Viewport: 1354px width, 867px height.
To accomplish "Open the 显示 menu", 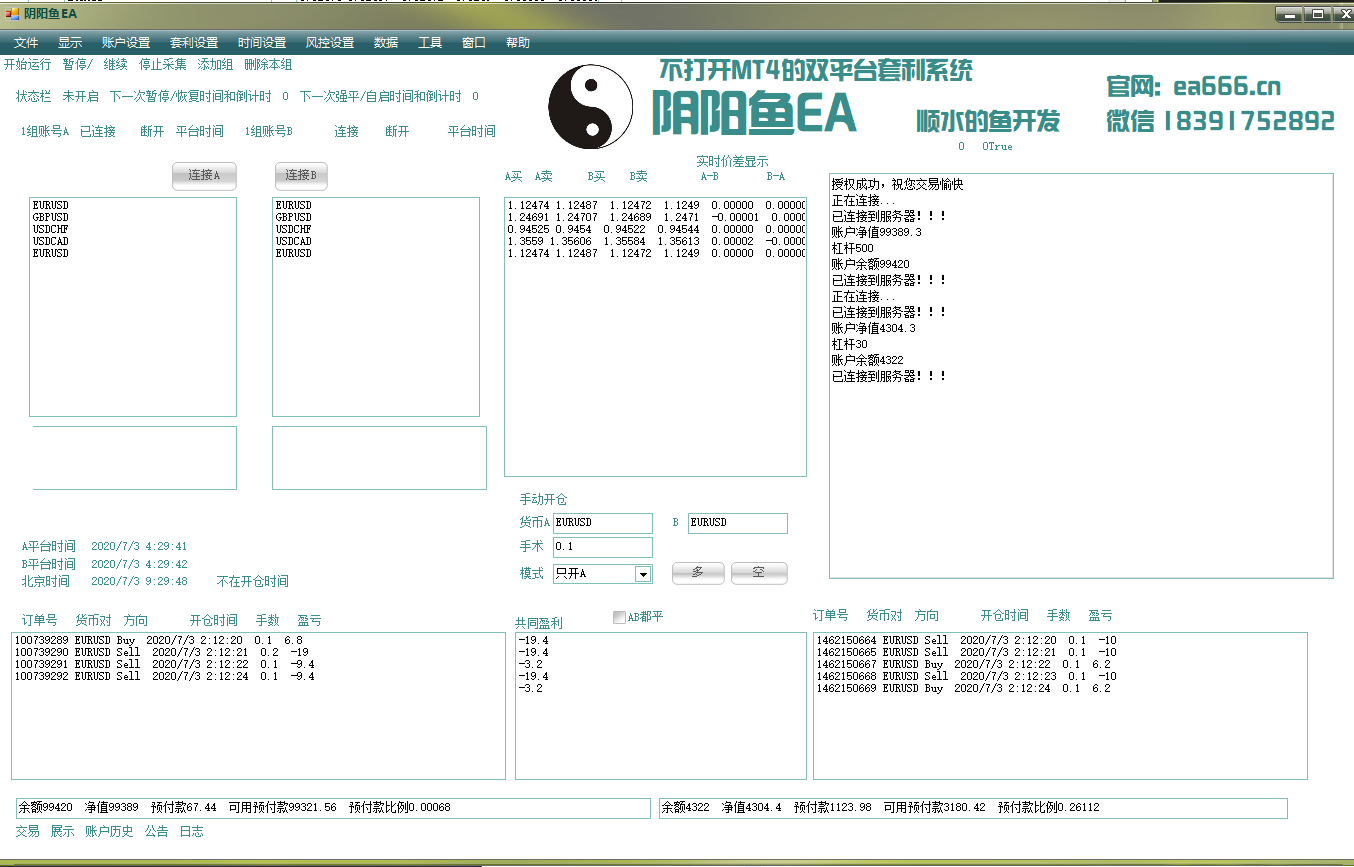I will tap(70, 43).
